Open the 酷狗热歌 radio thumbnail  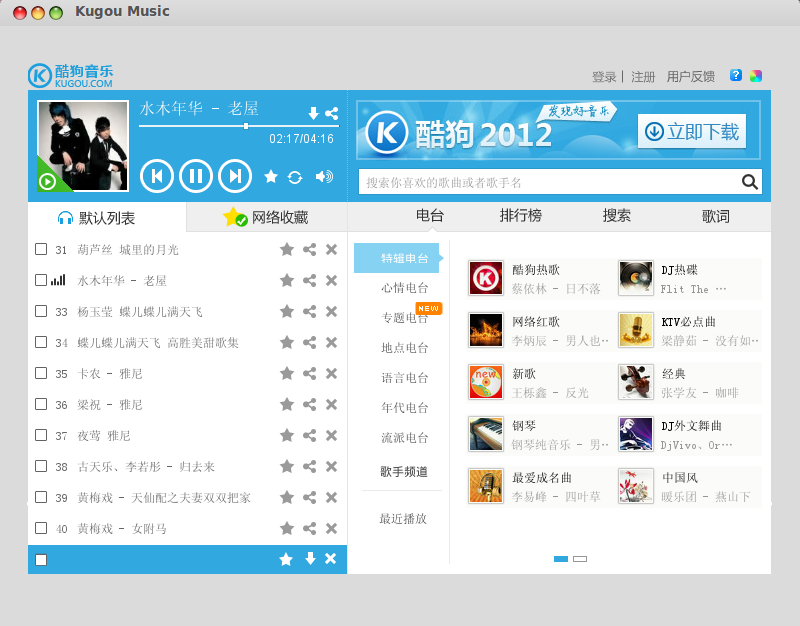click(486, 278)
